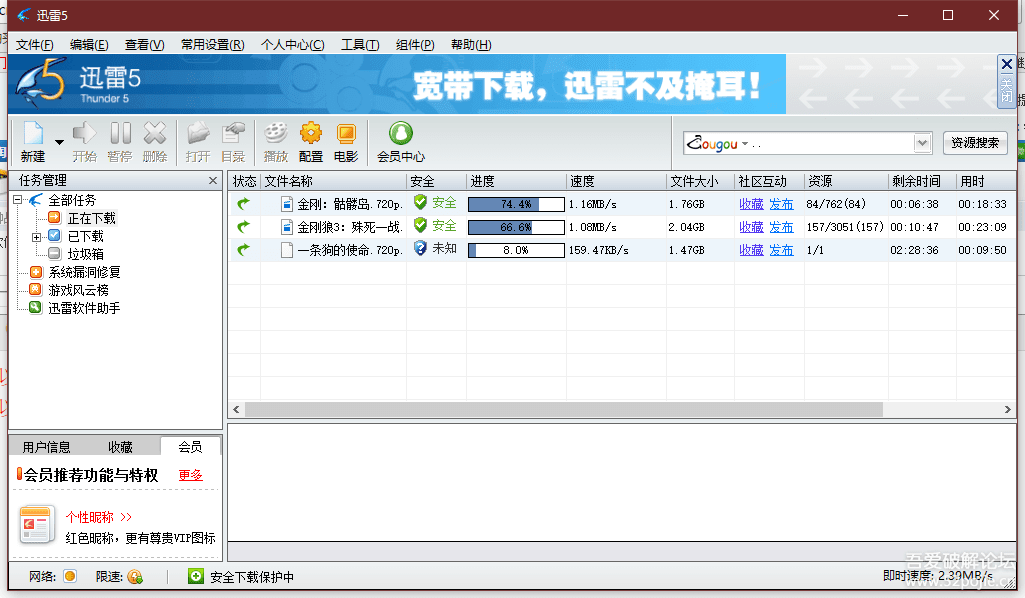This screenshot has width=1025, height=598.
Task: Open the 帮助(H) menu
Action: [x=471, y=44]
